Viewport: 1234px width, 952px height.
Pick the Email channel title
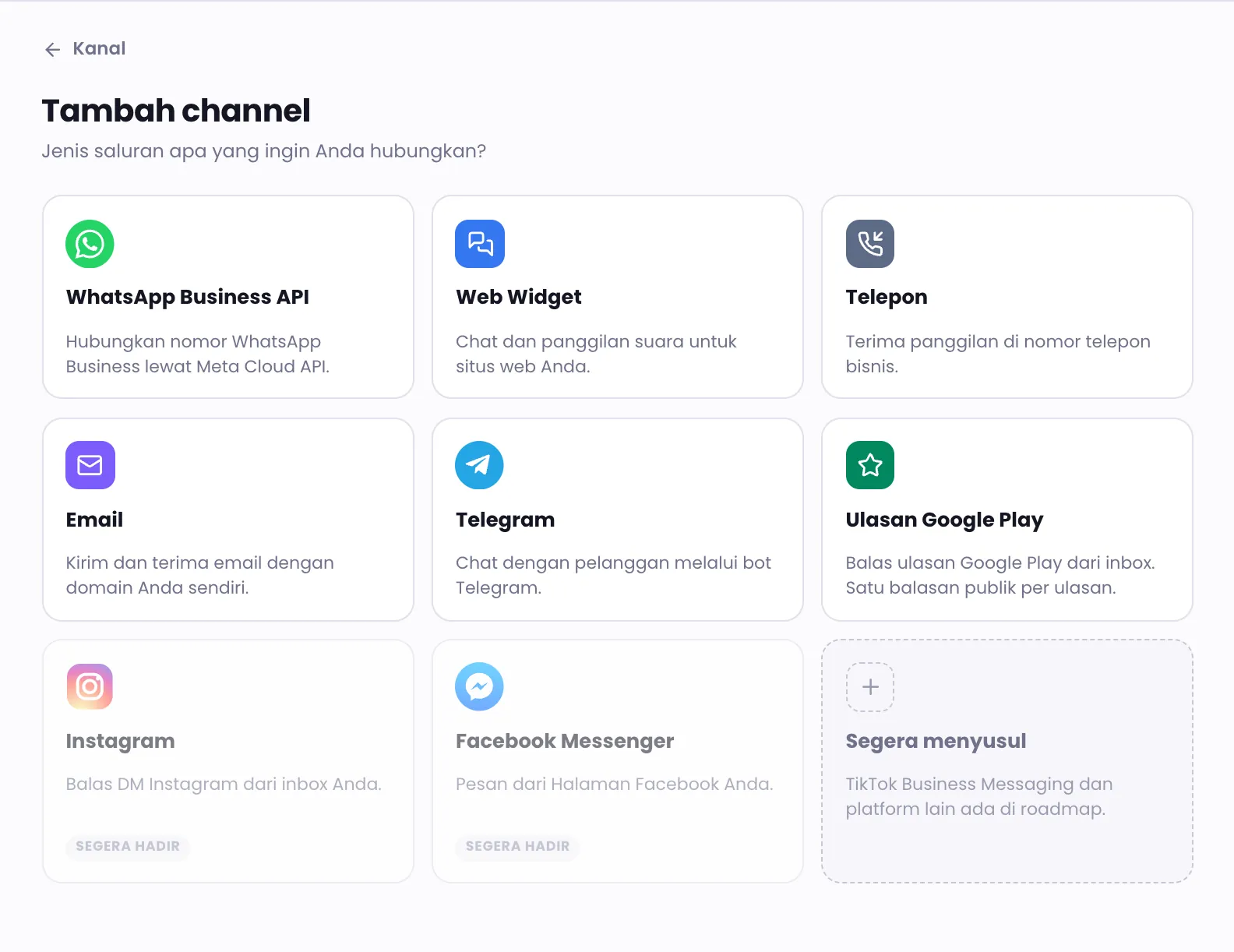[94, 520]
